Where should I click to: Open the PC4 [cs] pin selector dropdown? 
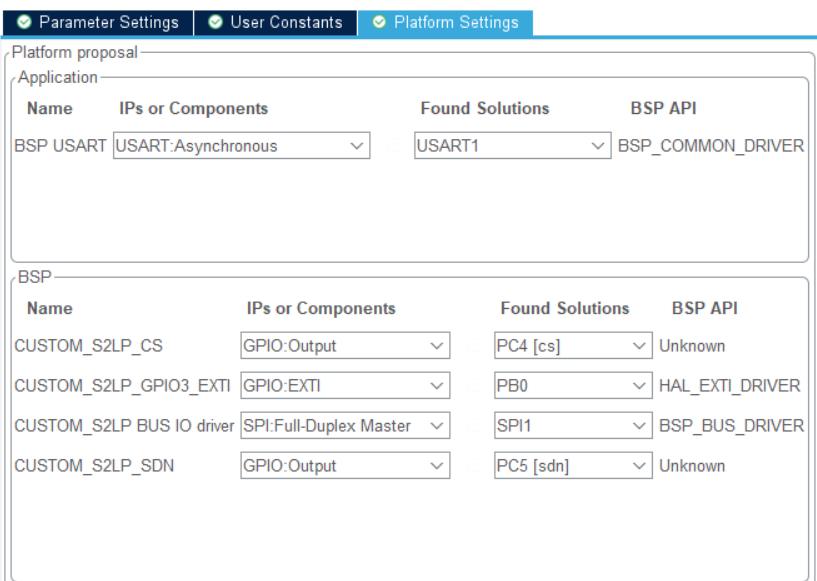[641, 346]
